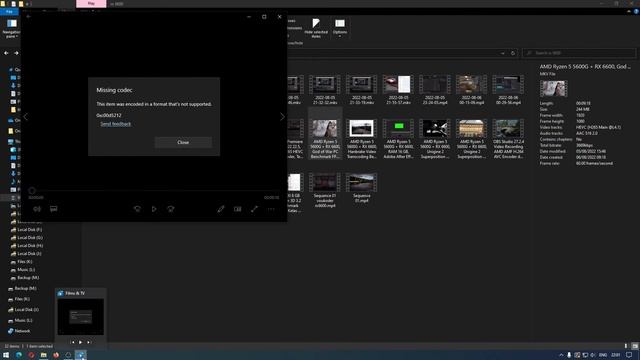The width and height of the screenshot is (640, 360).
Task: Switch to large thumbnails view in status bar
Action: 635,346
